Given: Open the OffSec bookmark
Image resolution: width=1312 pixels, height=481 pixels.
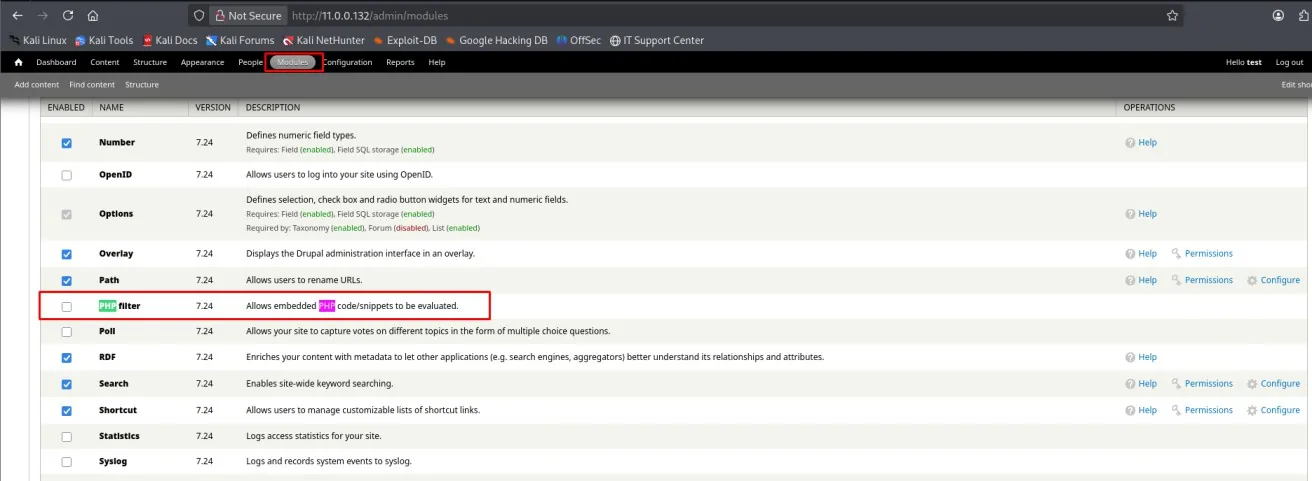Looking at the screenshot, I should [x=579, y=41].
